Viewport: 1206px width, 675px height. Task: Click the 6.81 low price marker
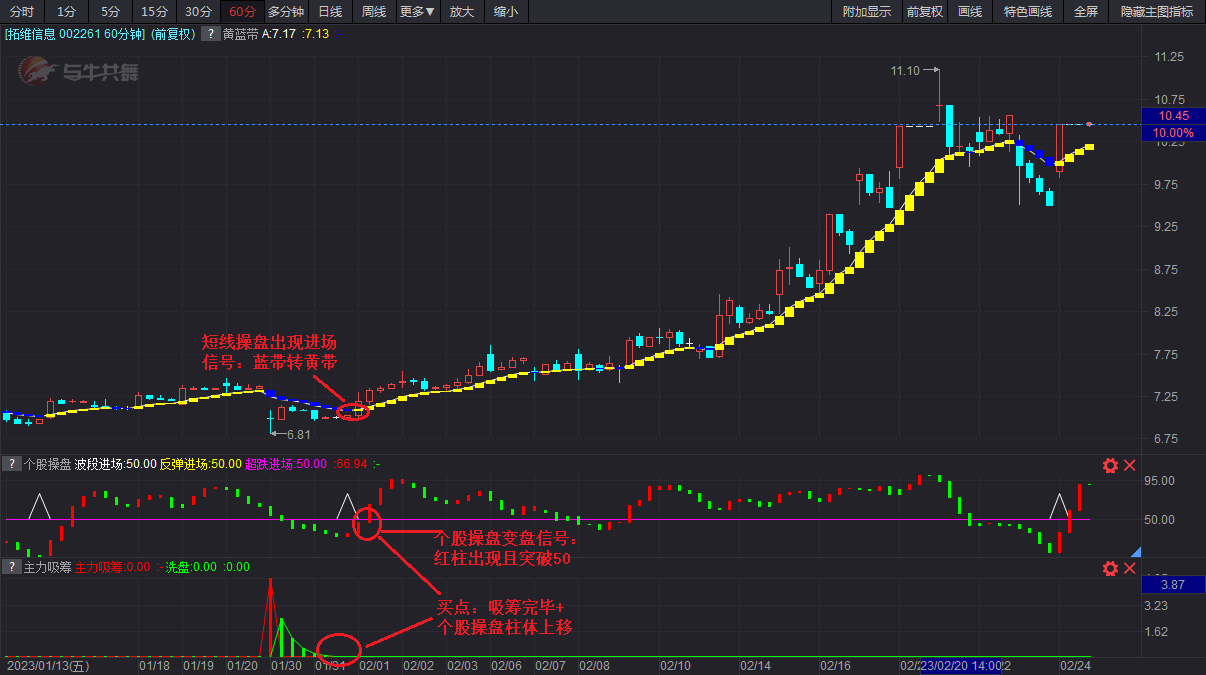tap(298, 435)
